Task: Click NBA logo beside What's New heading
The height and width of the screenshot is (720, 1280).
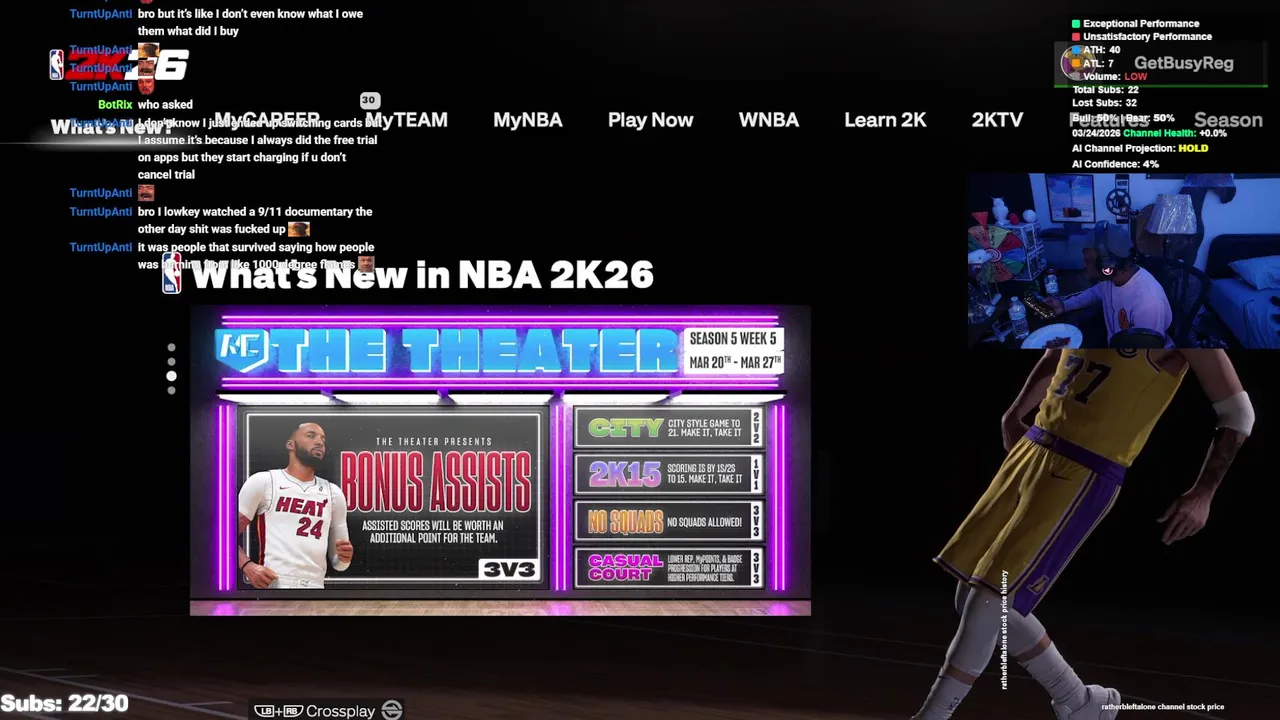Action: click(x=172, y=273)
